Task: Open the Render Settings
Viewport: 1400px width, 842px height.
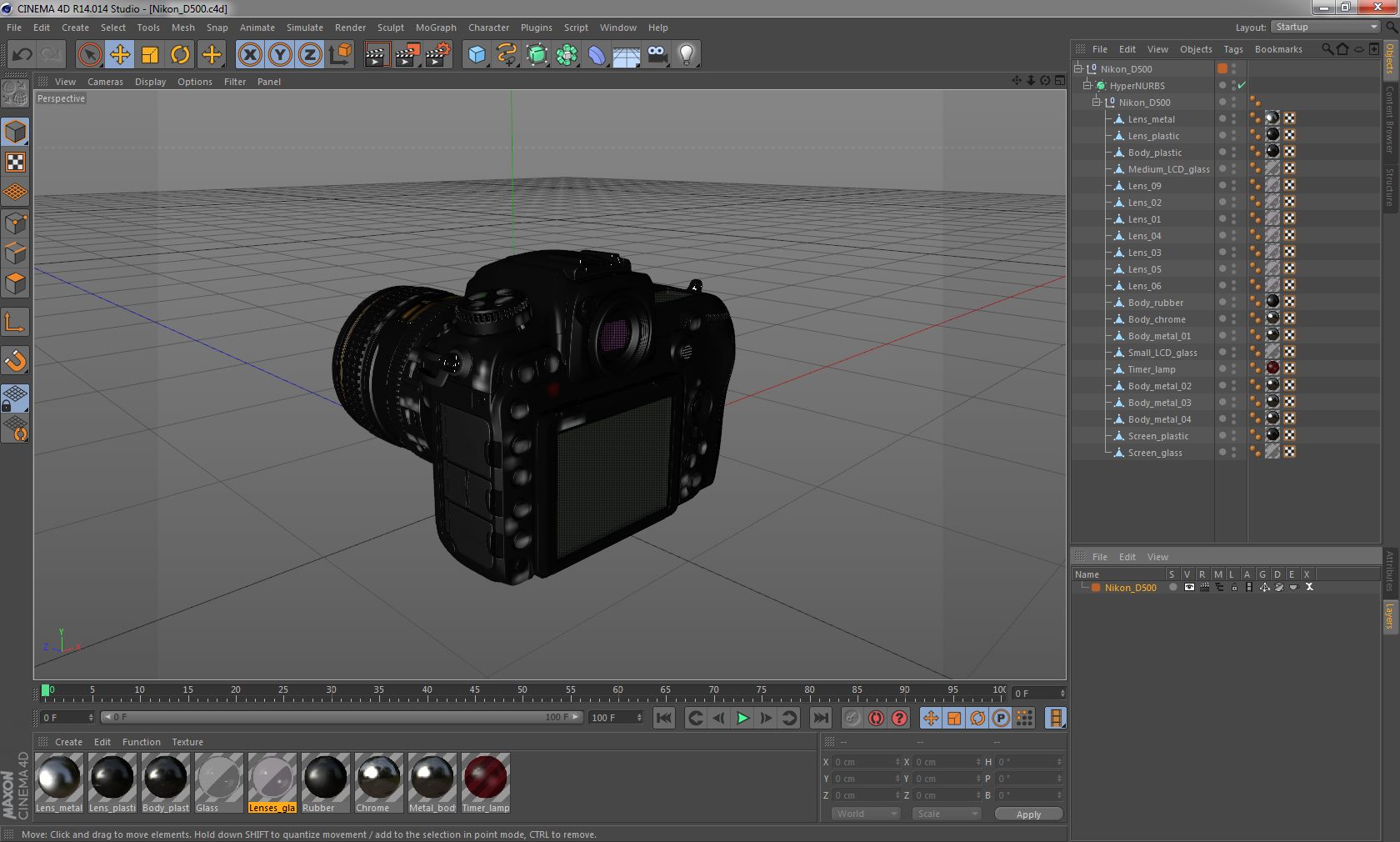Action: (438, 55)
